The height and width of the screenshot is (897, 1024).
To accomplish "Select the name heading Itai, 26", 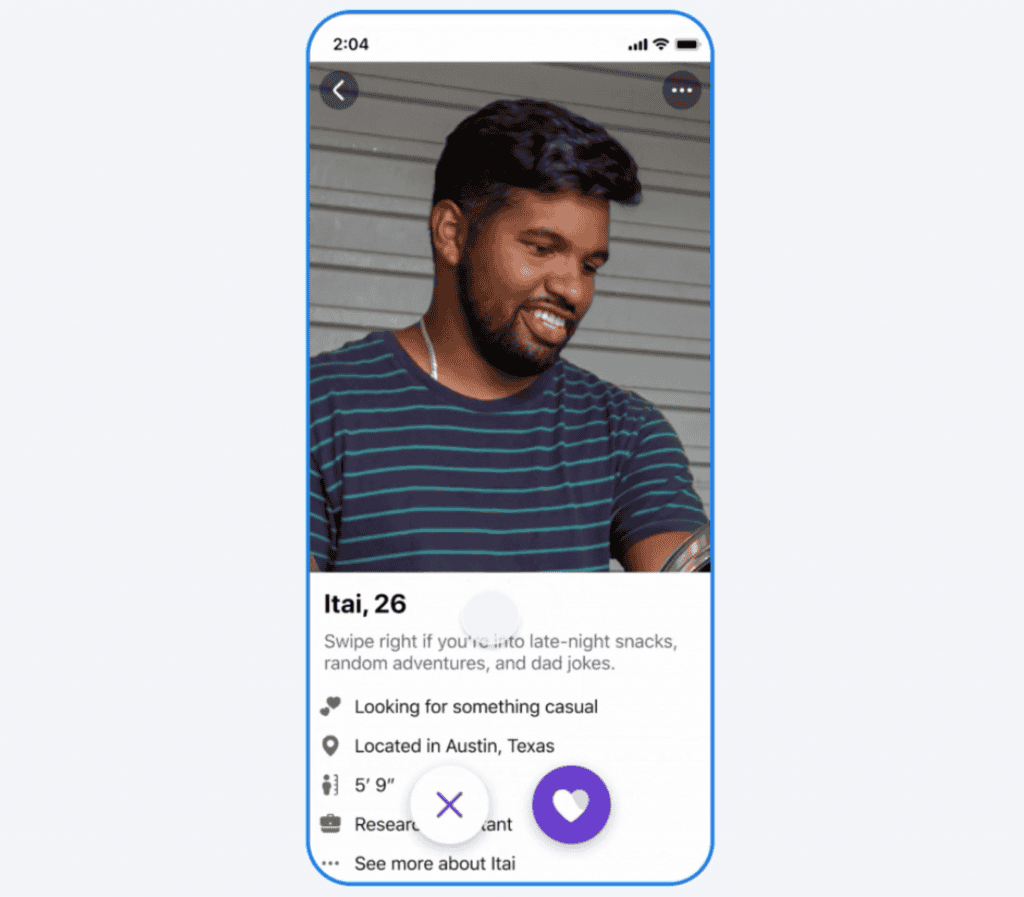I will pyautogui.click(x=365, y=604).
